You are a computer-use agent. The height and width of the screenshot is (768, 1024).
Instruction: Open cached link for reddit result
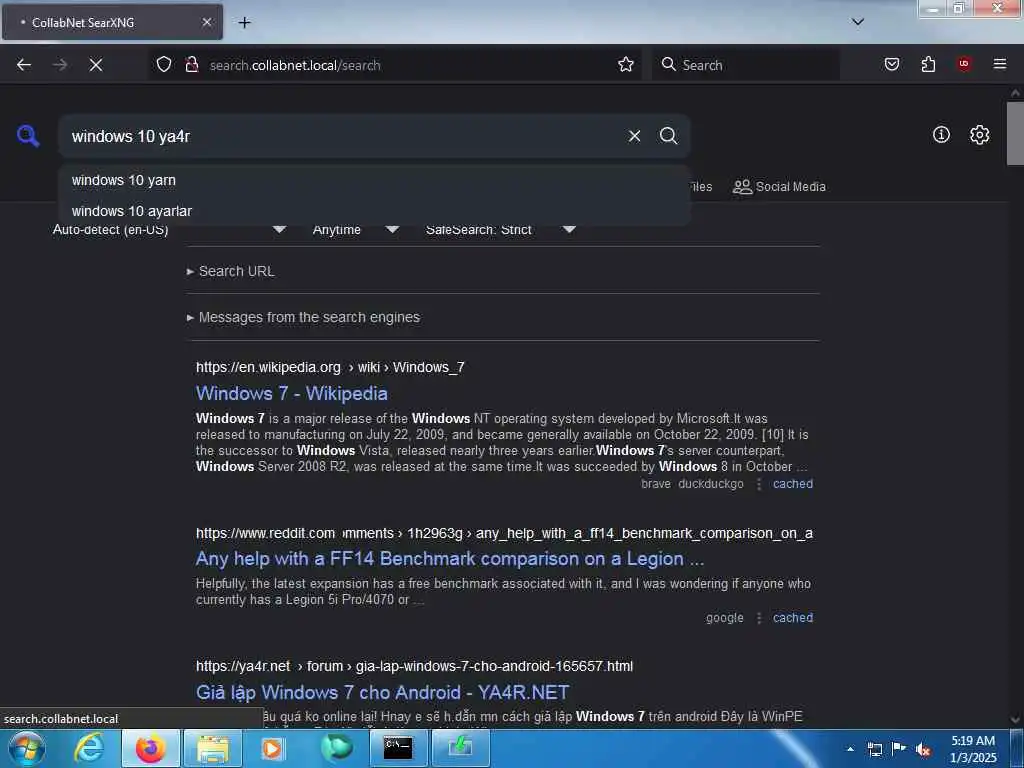[x=793, y=618]
